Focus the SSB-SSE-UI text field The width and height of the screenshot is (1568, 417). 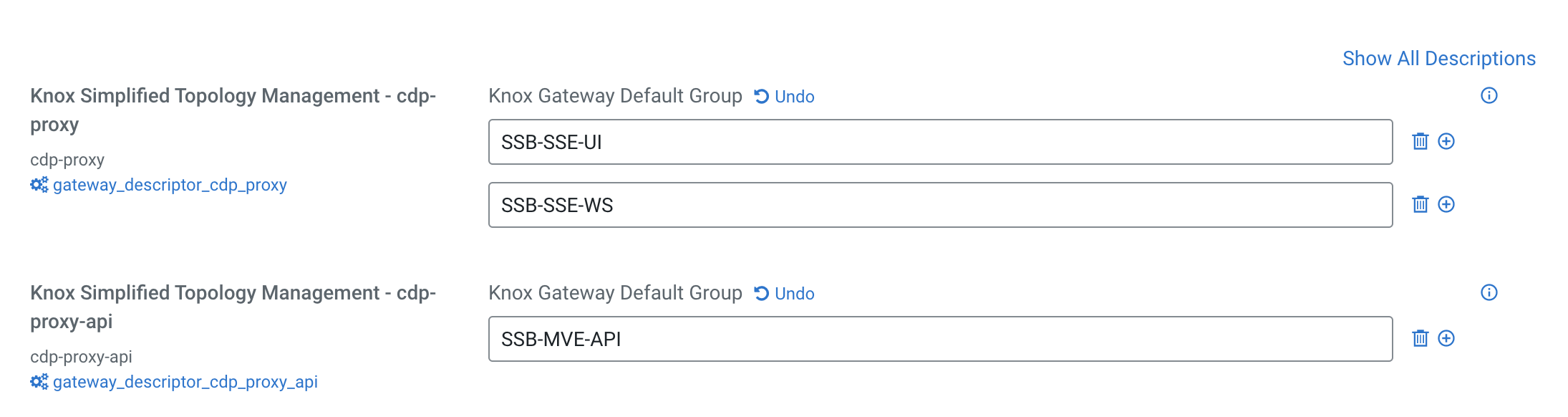939,142
